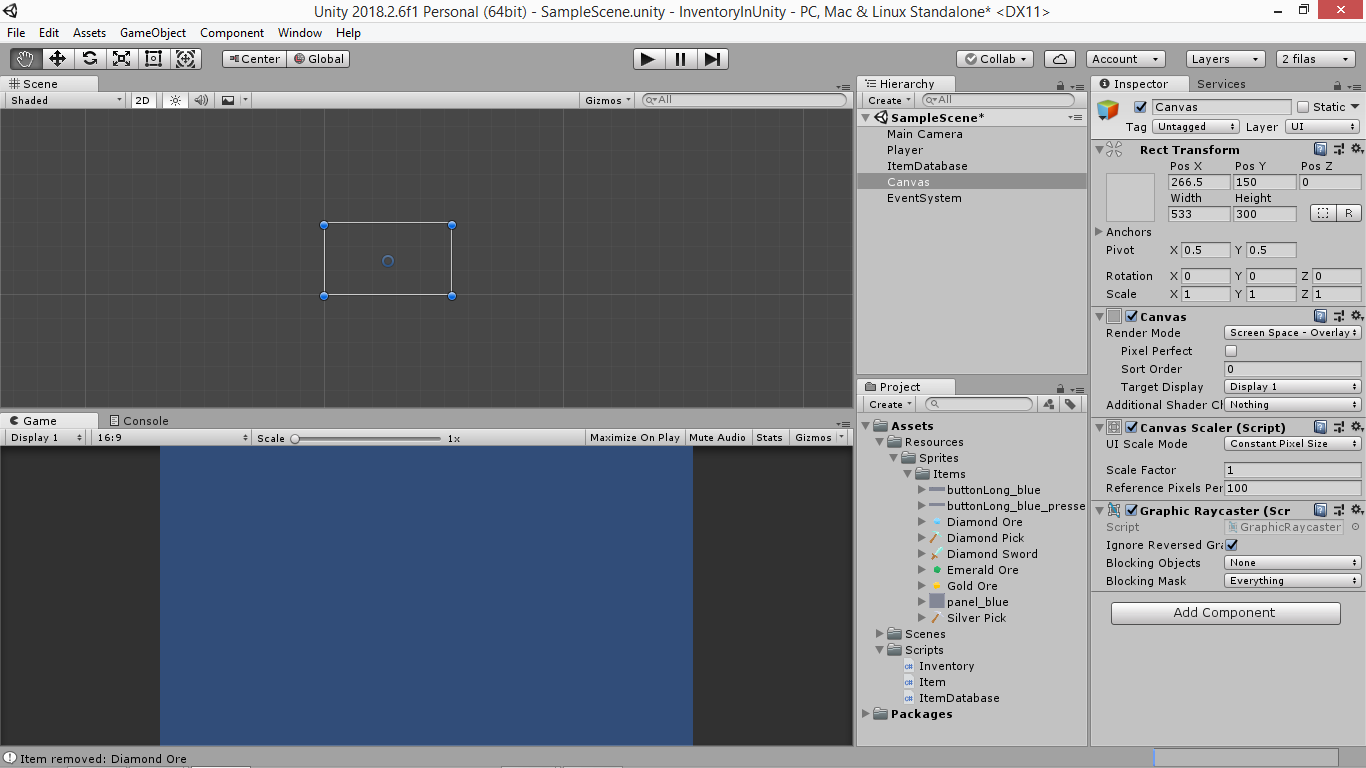Click the Add Component button
This screenshot has height=768, width=1366.
click(1225, 613)
